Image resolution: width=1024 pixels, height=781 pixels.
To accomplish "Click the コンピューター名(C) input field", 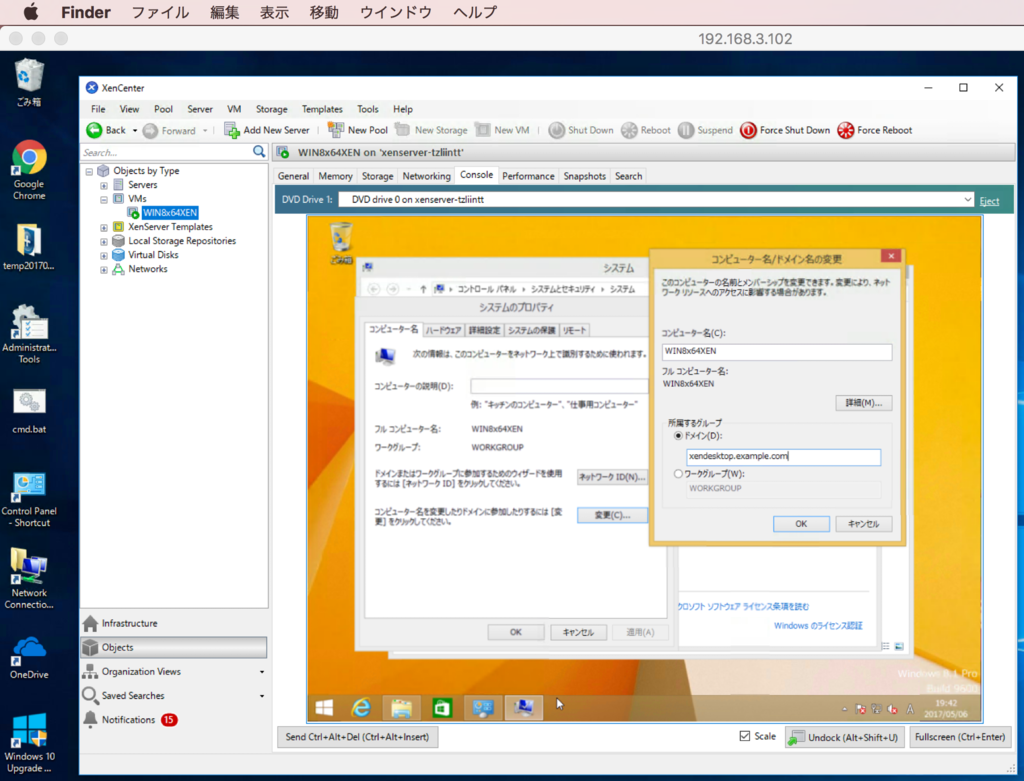I will (x=776, y=351).
